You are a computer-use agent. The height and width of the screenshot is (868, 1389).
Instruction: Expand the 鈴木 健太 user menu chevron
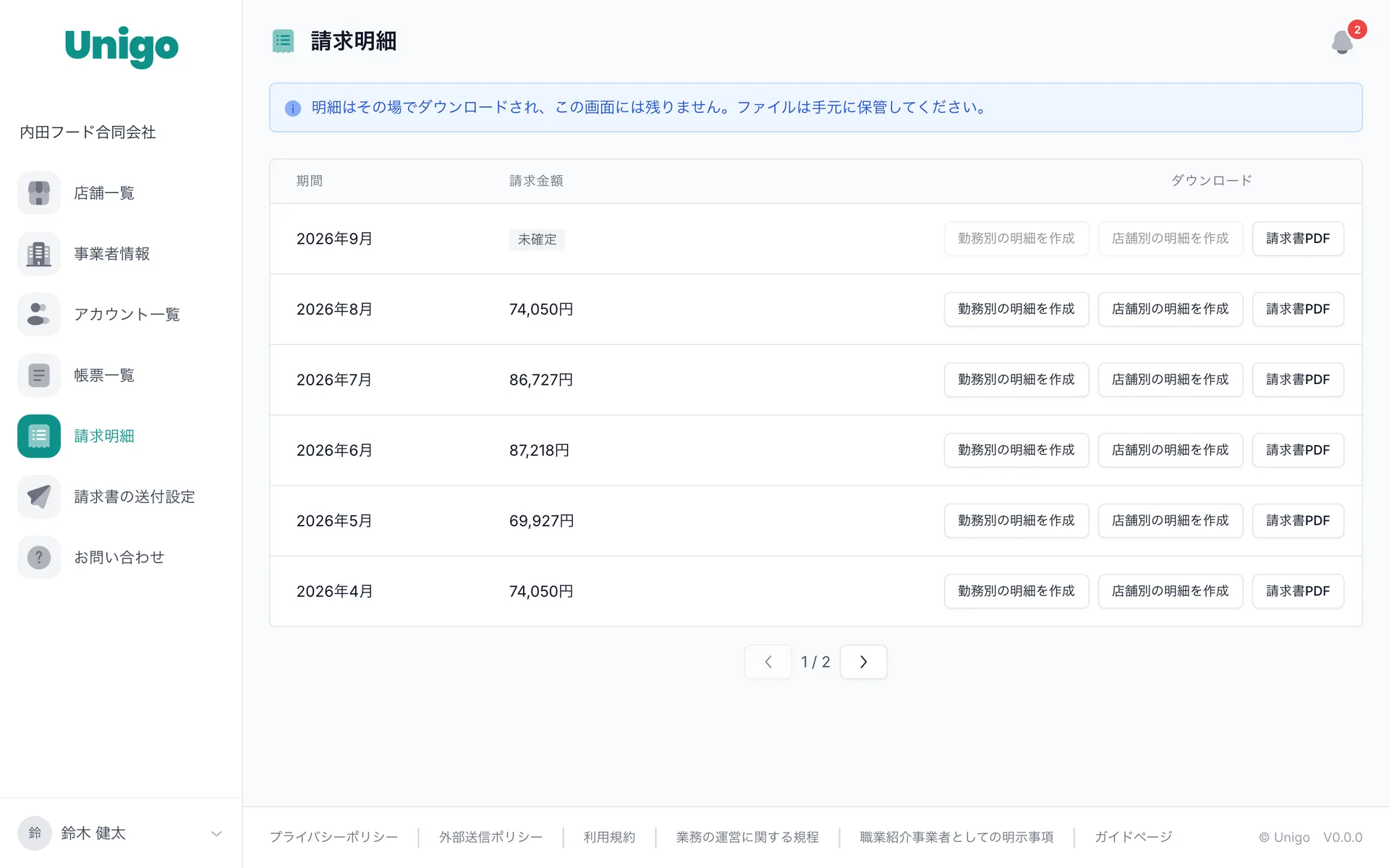[x=216, y=834]
